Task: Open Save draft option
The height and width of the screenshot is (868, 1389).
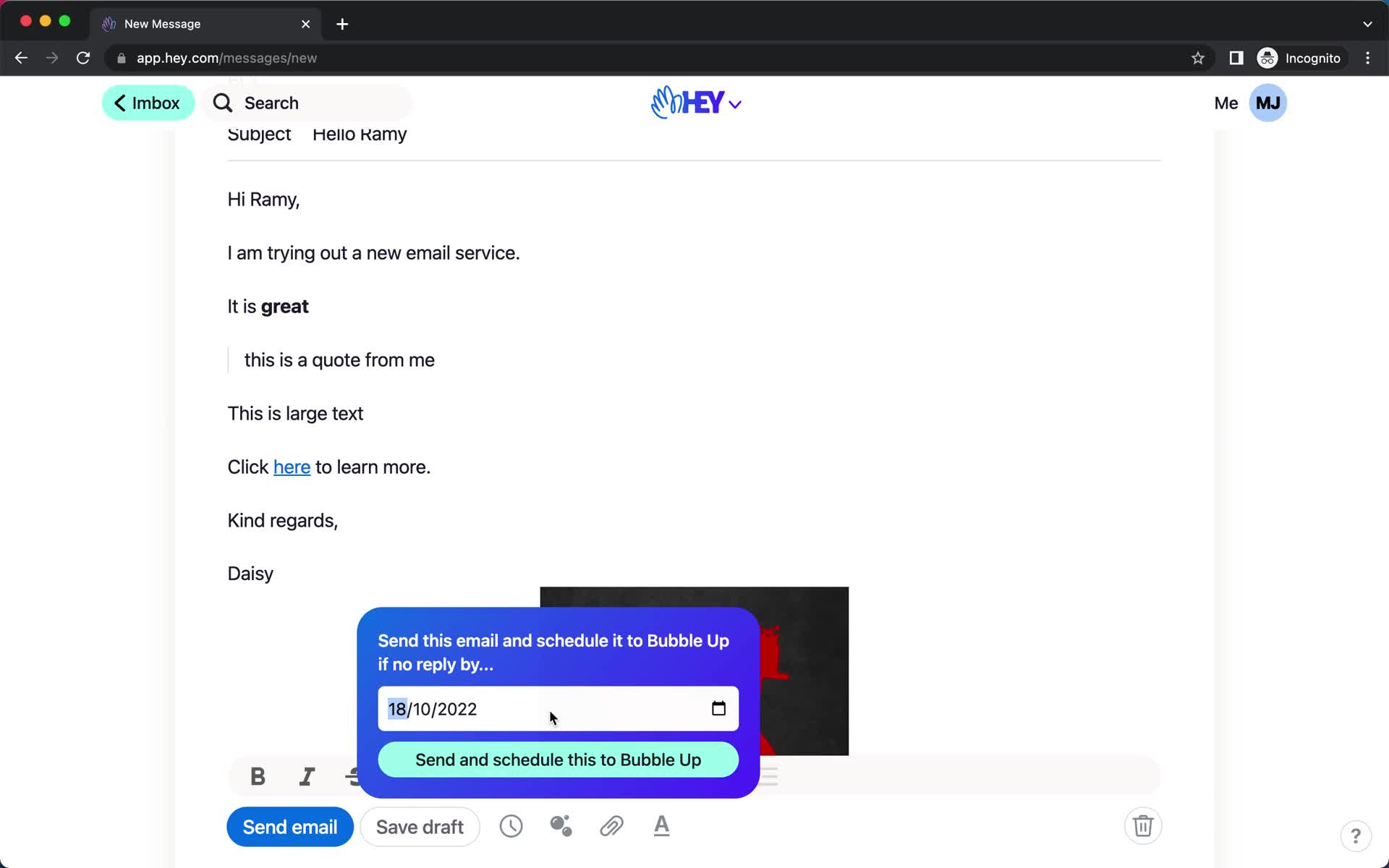Action: pyautogui.click(x=419, y=826)
